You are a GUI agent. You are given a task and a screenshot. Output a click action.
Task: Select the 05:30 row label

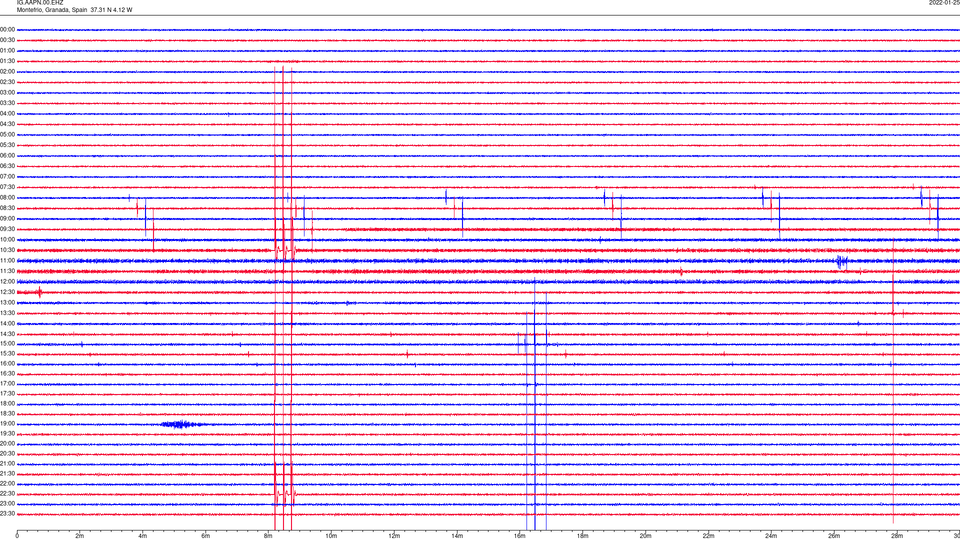[x=7, y=145]
